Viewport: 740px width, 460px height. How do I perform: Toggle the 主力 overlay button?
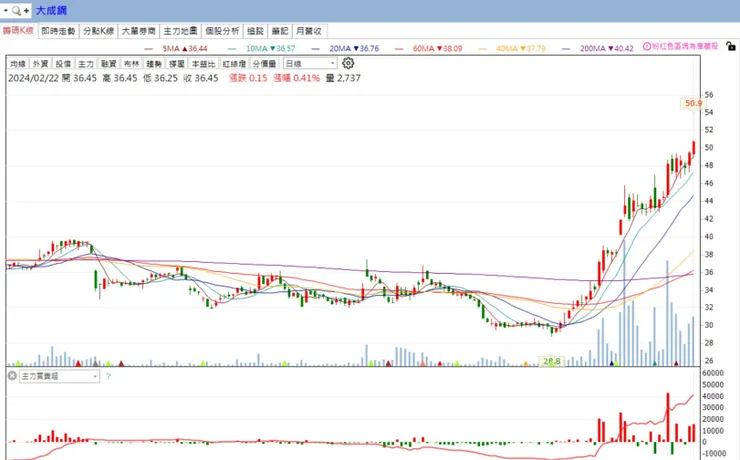click(x=86, y=64)
